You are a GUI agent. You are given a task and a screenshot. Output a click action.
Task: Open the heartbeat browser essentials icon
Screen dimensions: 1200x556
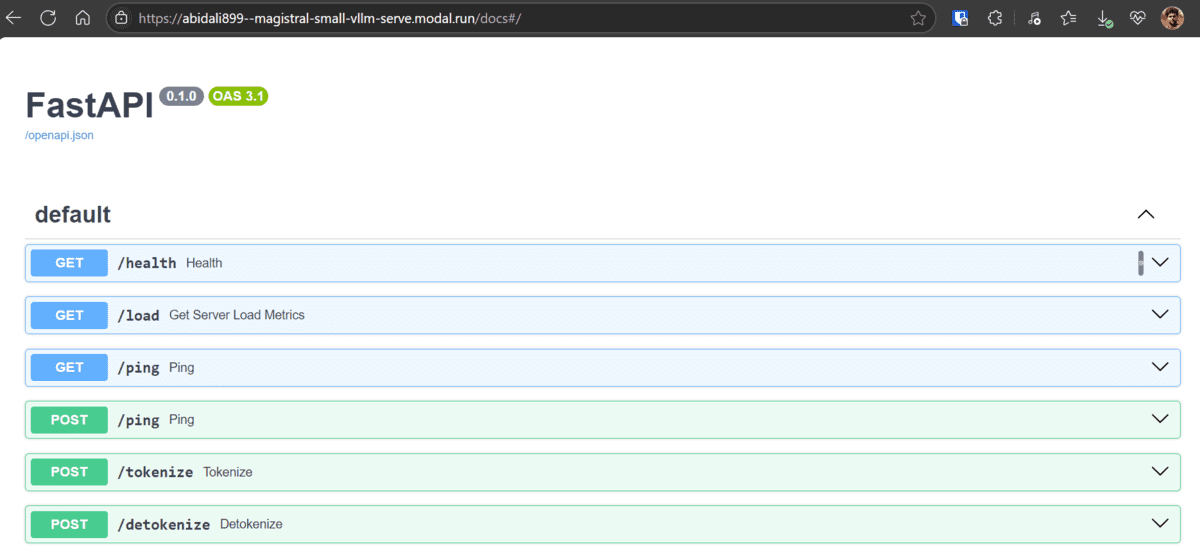(1138, 18)
